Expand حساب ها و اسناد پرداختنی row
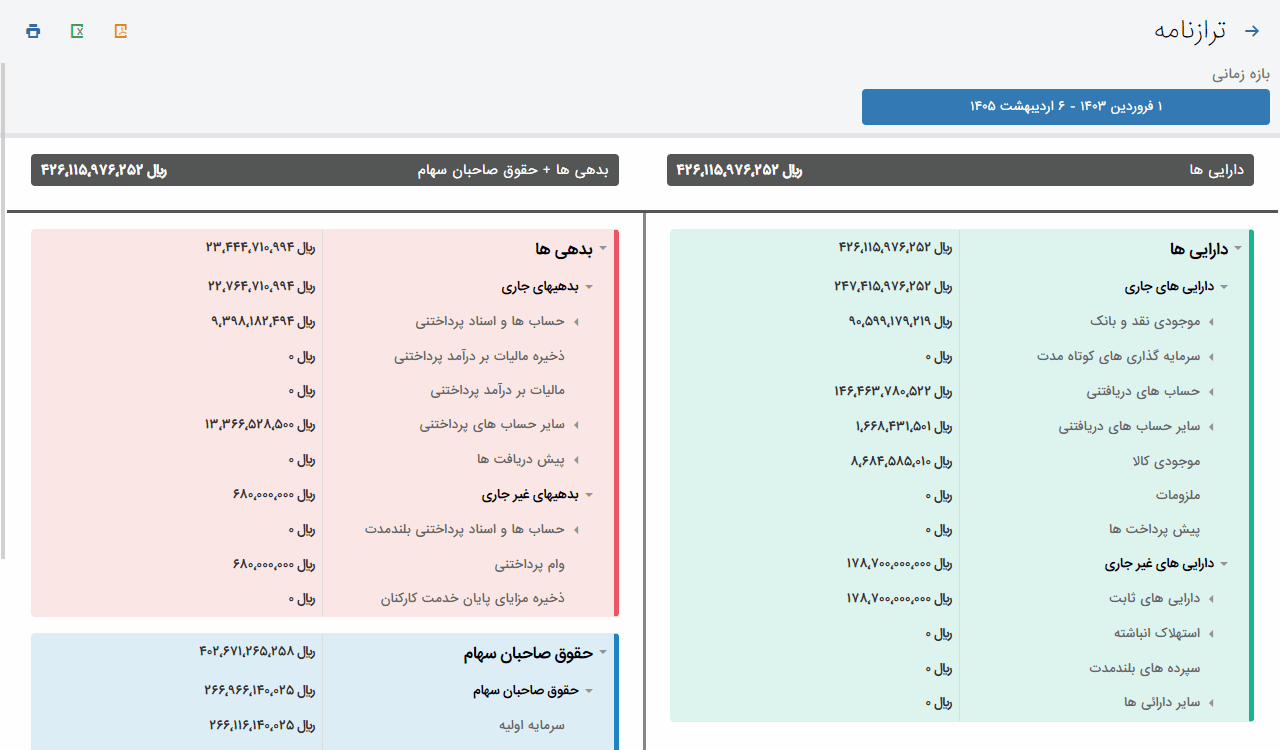The height and width of the screenshot is (750, 1280). click(x=576, y=322)
